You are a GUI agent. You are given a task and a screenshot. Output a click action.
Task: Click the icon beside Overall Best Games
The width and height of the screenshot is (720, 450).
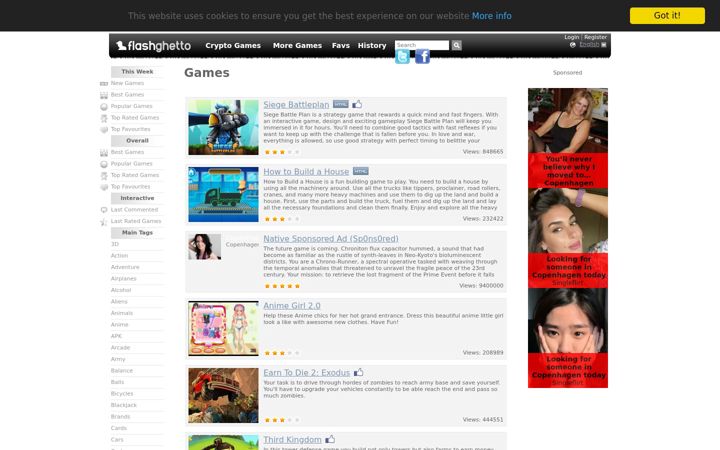point(104,152)
